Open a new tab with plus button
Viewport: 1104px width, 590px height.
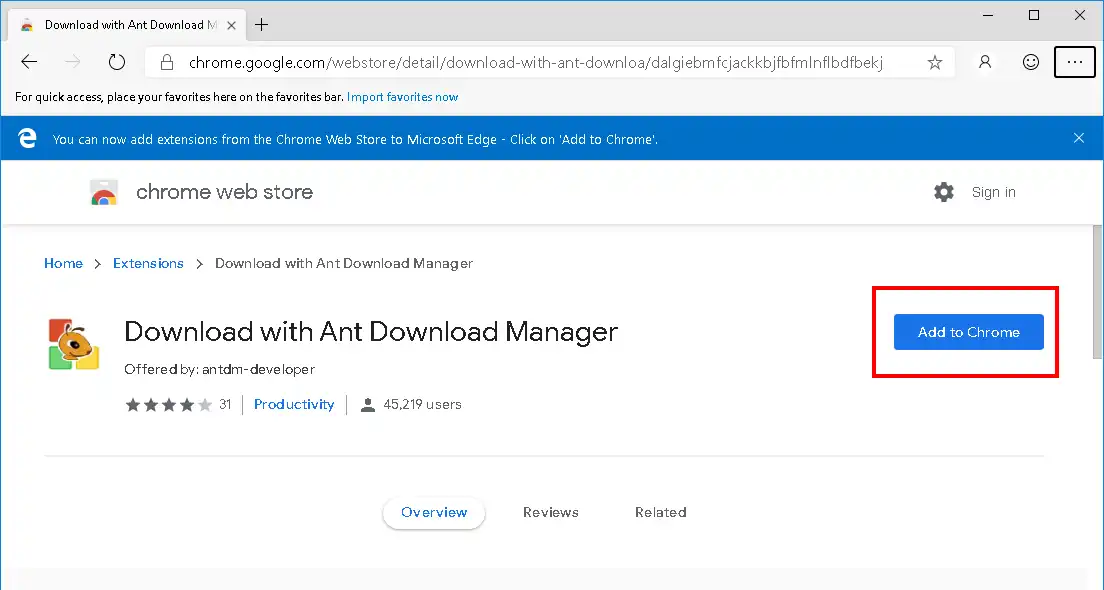tap(261, 25)
